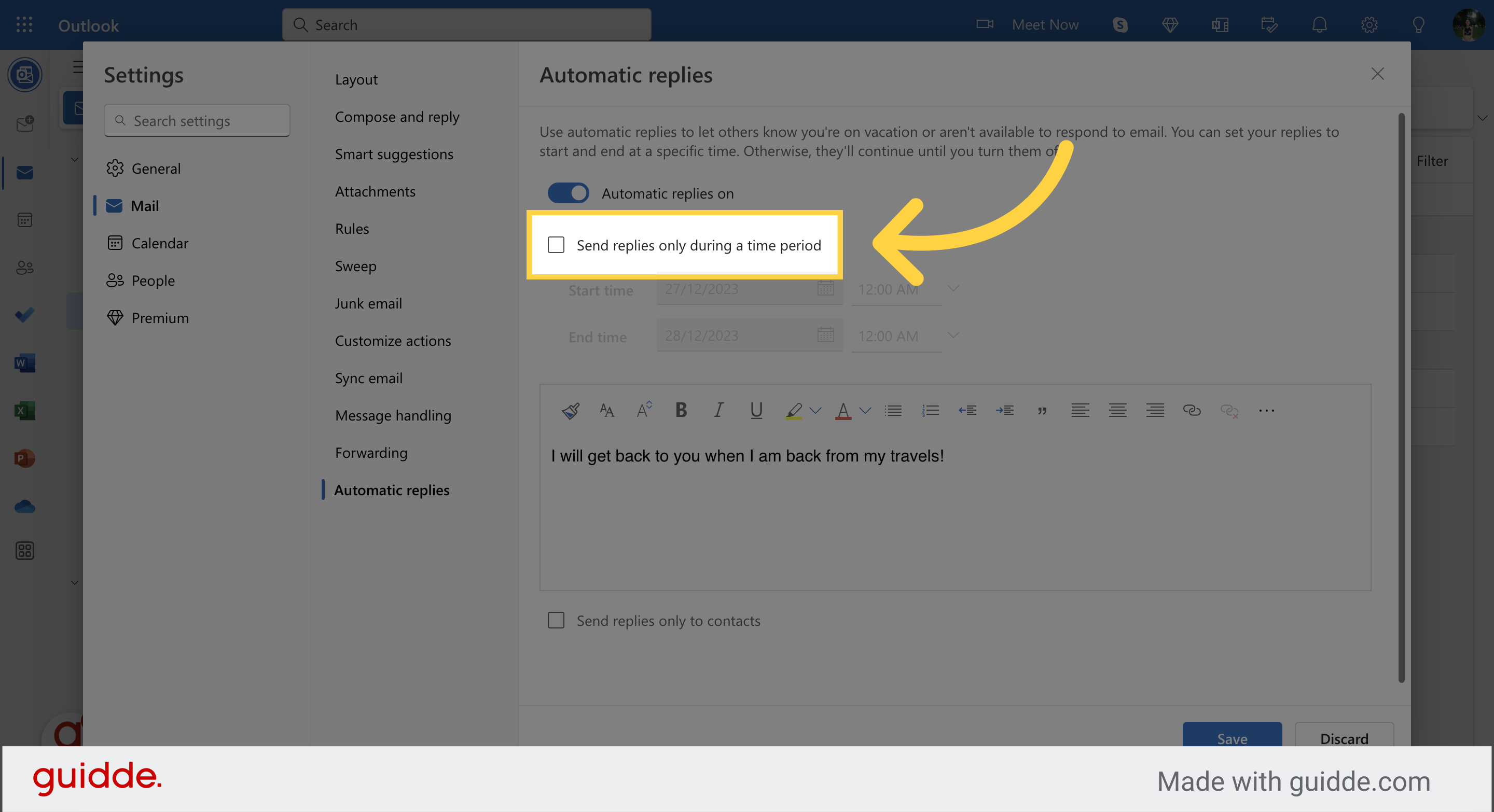1494x812 pixels.
Task: Open Excel from the left sidebar
Action: point(24,410)
